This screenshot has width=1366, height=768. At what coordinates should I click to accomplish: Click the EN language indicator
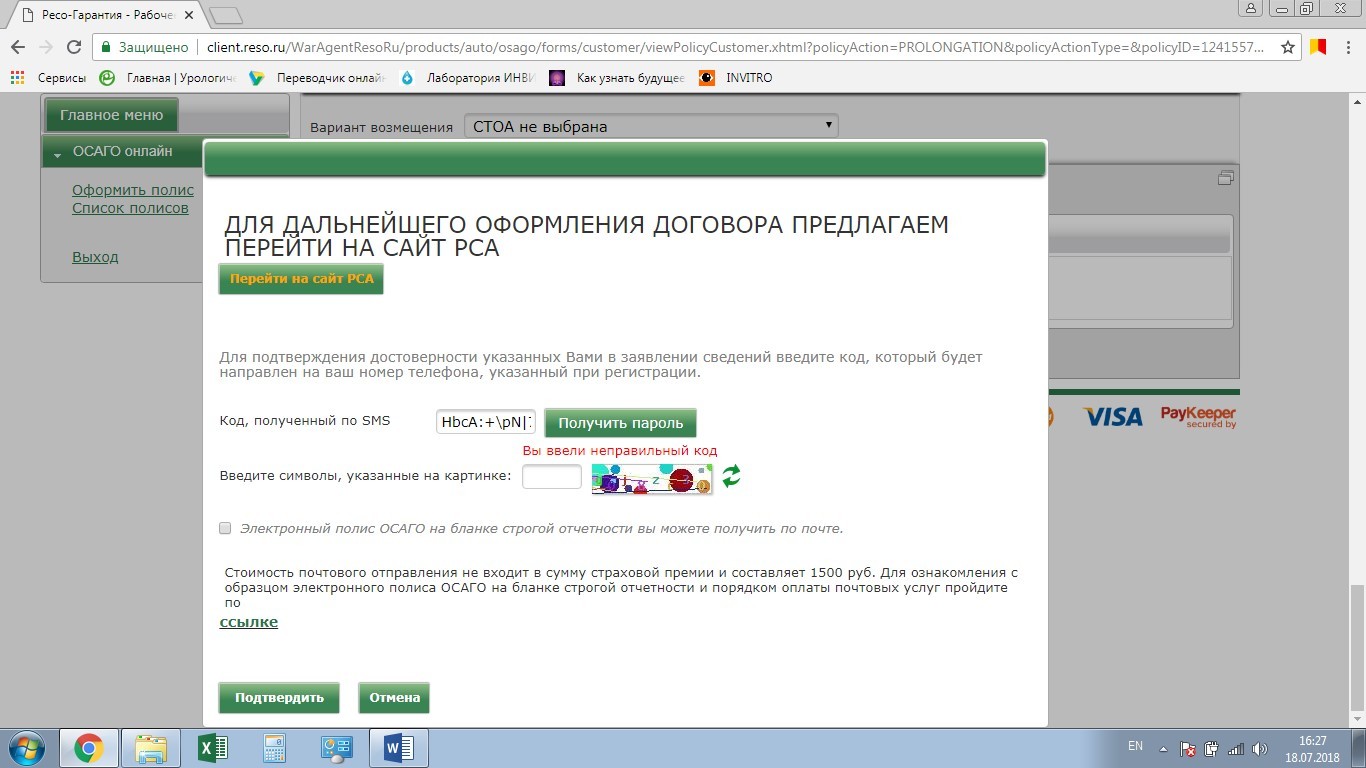click(1135, 746)
